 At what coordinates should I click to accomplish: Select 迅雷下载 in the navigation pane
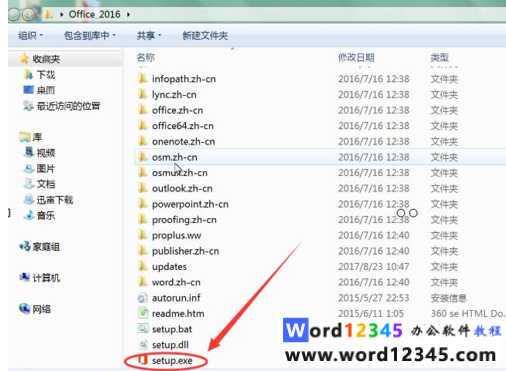click(55, 200)
